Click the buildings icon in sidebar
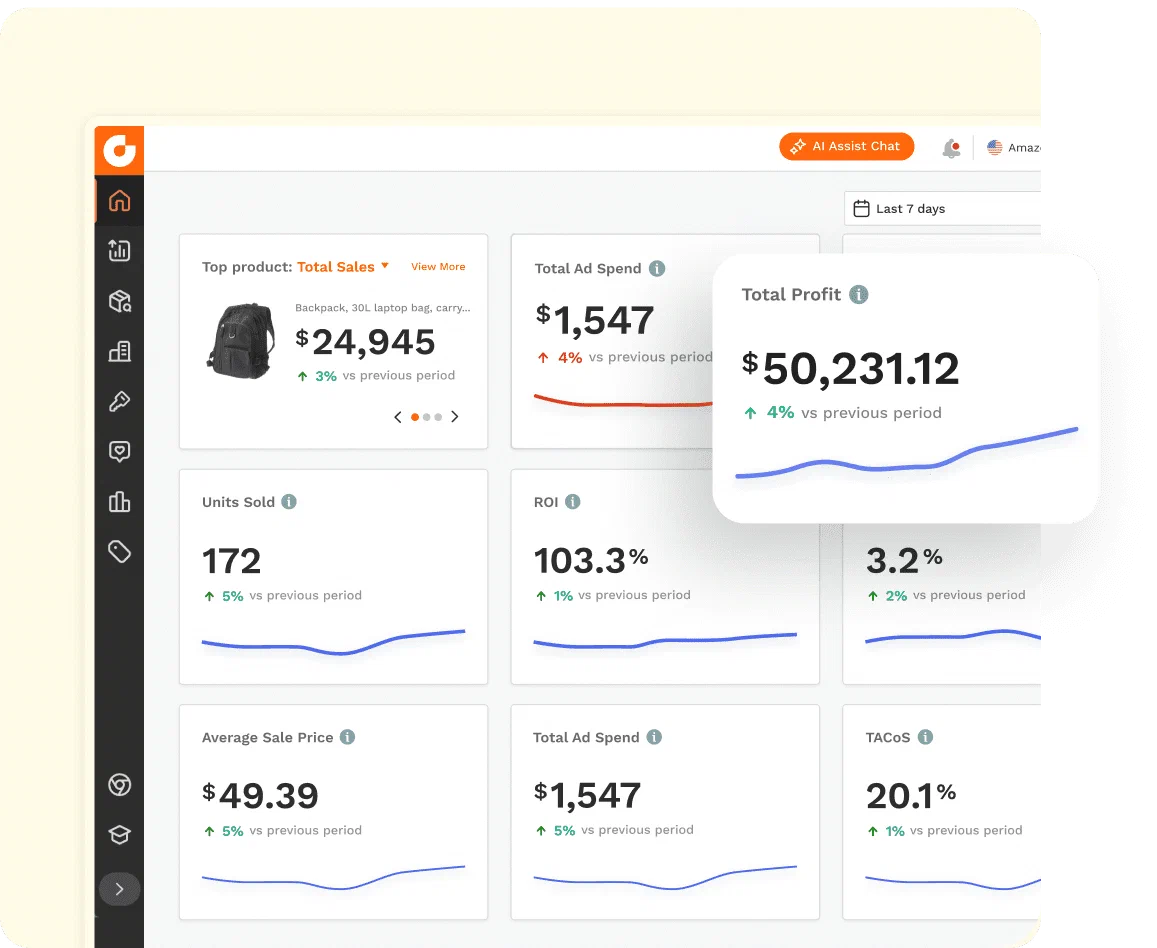1157x948 pixels. tap(120, 351)
